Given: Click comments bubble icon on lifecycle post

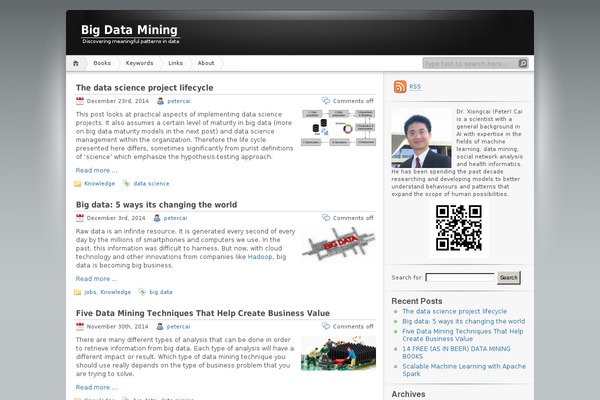Looking at the screenshot, I should coord(326,101).
